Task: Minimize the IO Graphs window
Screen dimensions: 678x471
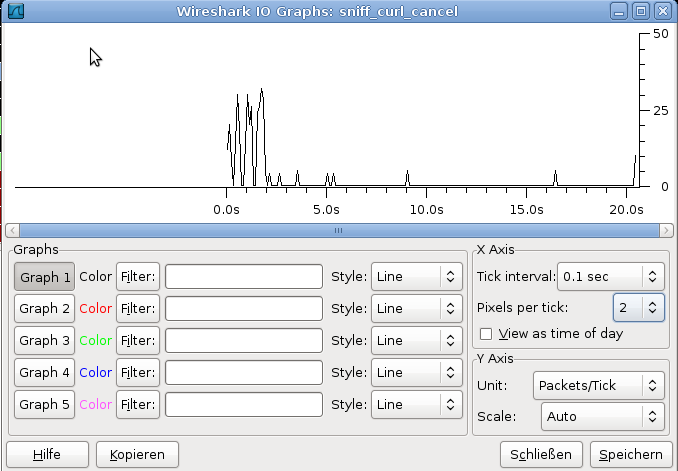Action: [619, 11]
